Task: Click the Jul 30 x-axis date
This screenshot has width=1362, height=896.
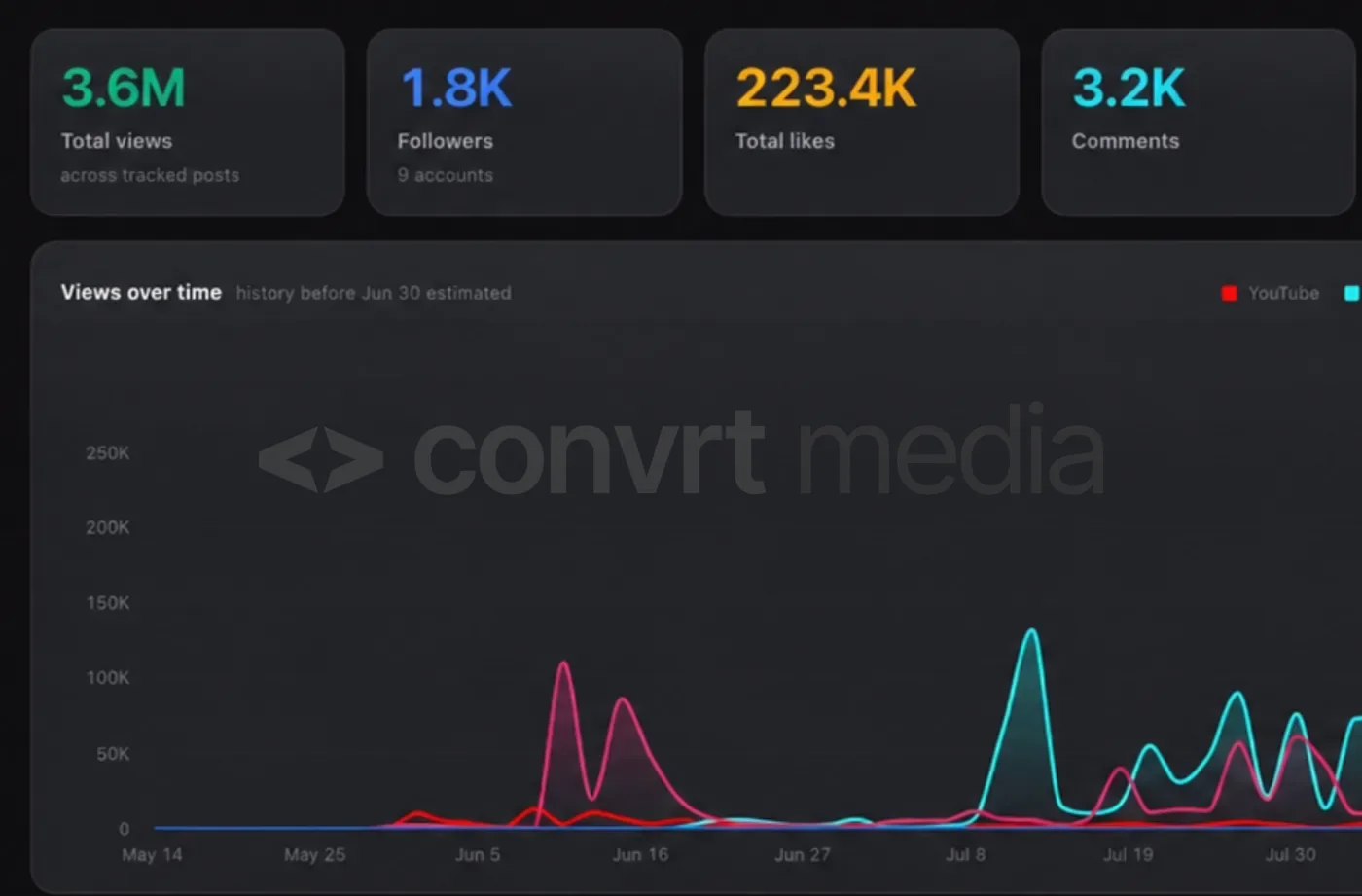Action: pyautogui.click(x=1291, y=855)
